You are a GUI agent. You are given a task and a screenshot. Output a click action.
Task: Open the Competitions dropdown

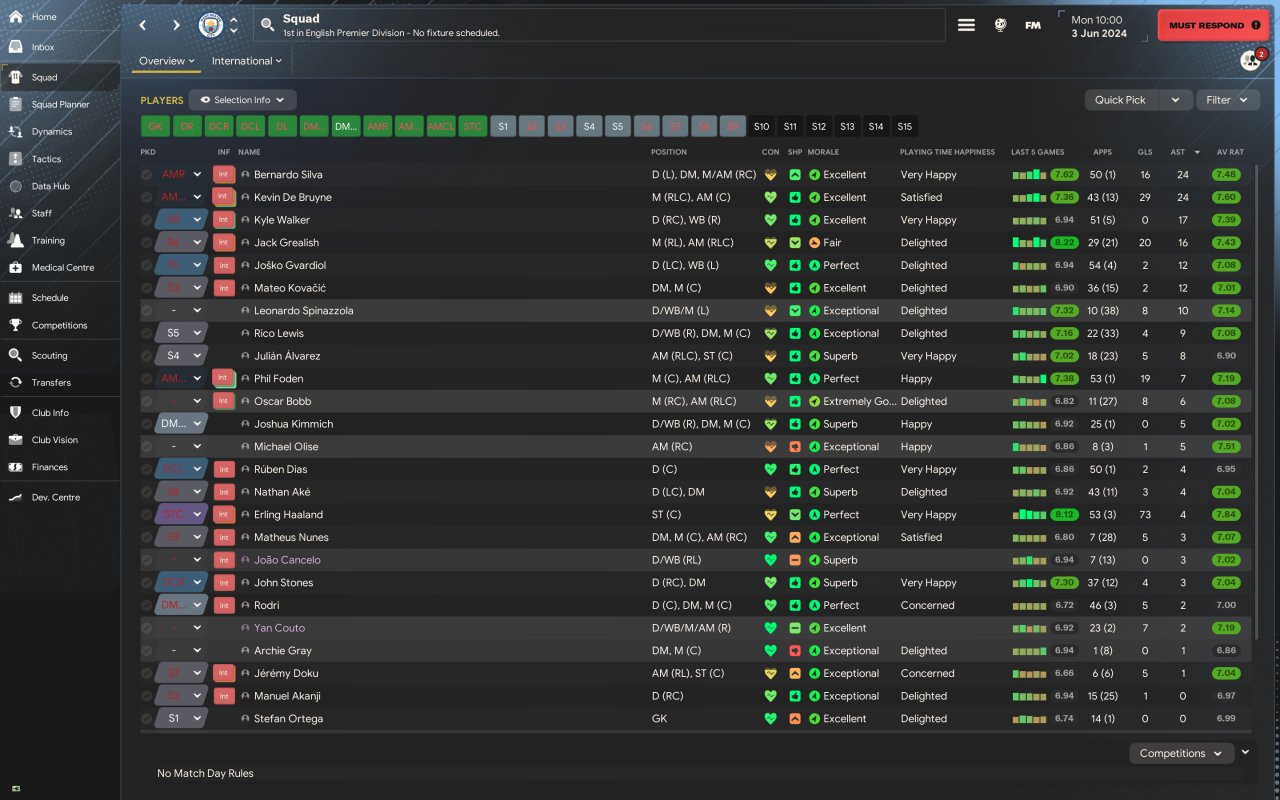(1181, 753)
